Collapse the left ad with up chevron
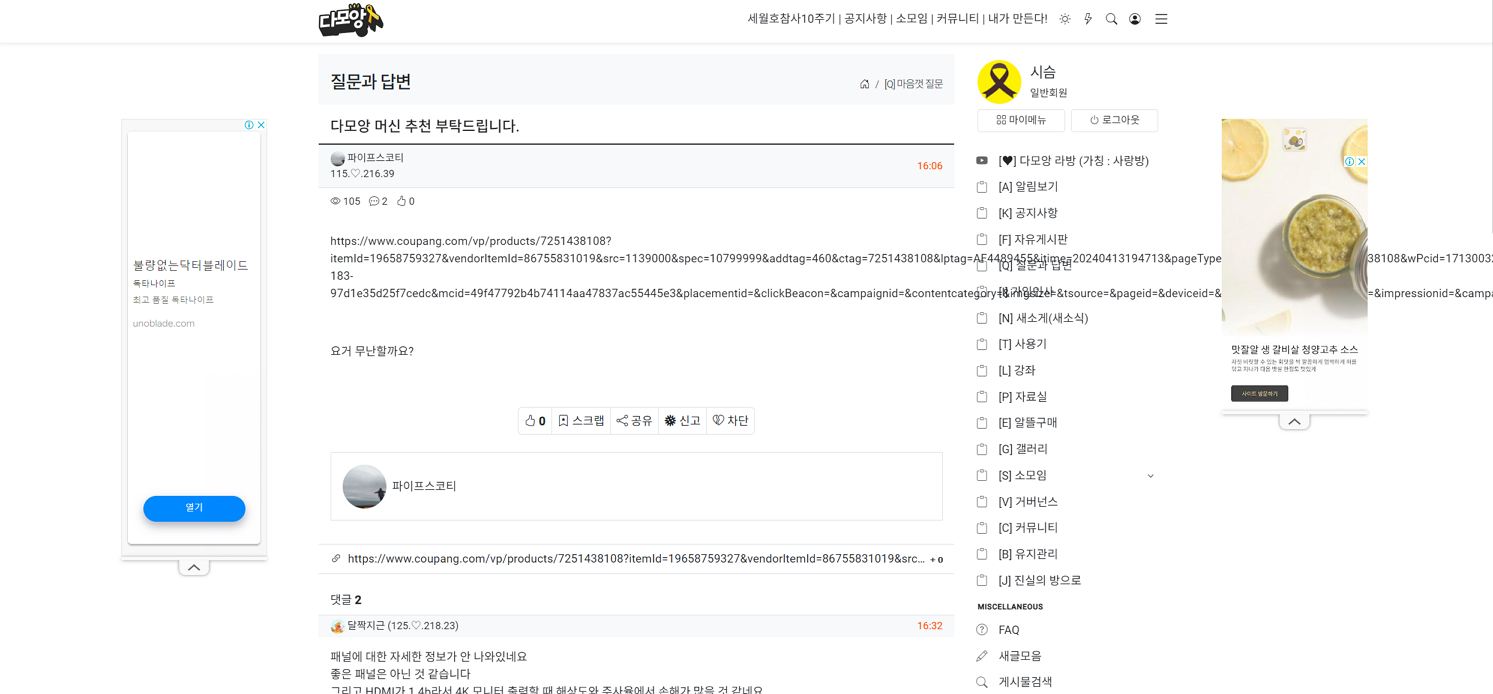 coord(194,567)
